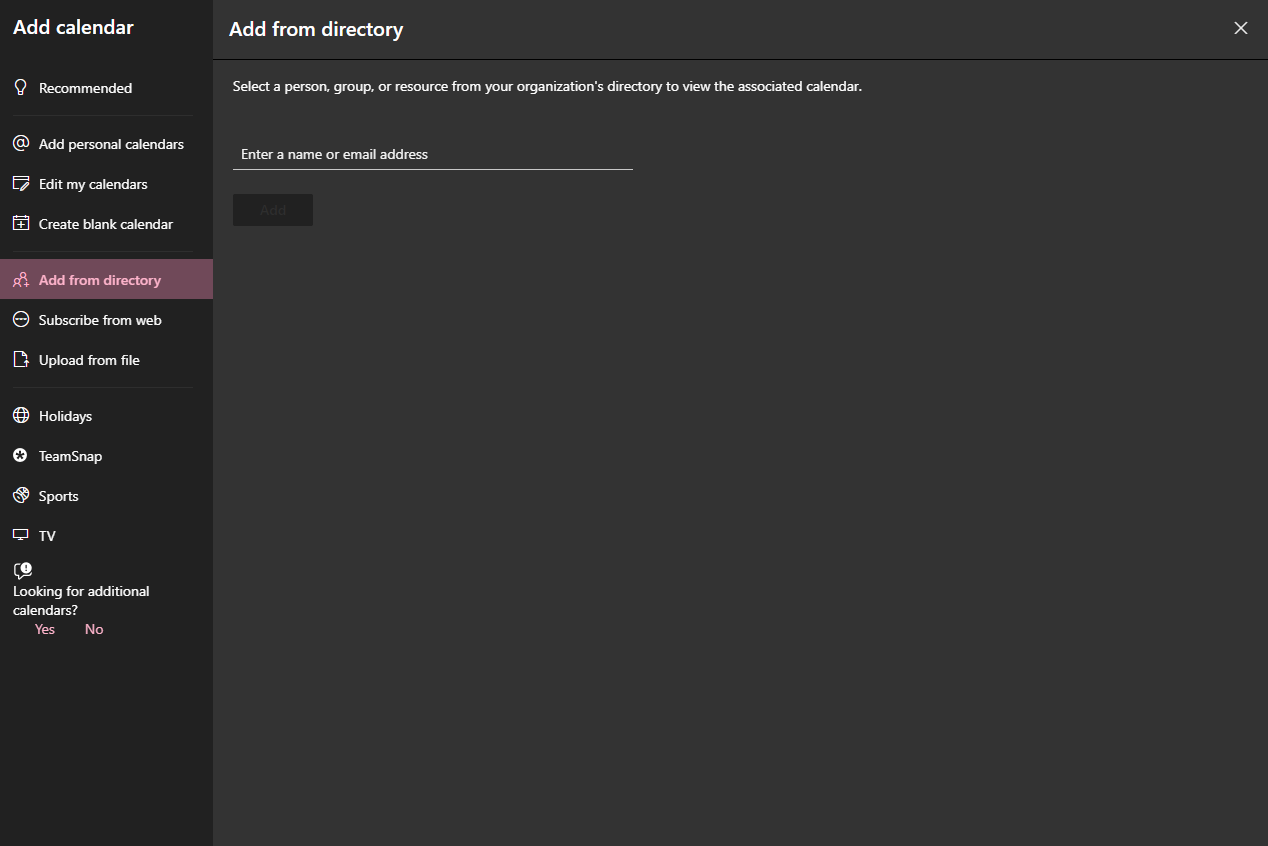Open the Holidays calendar list
Screen dimensions: 1268x846
pos(65,416)
